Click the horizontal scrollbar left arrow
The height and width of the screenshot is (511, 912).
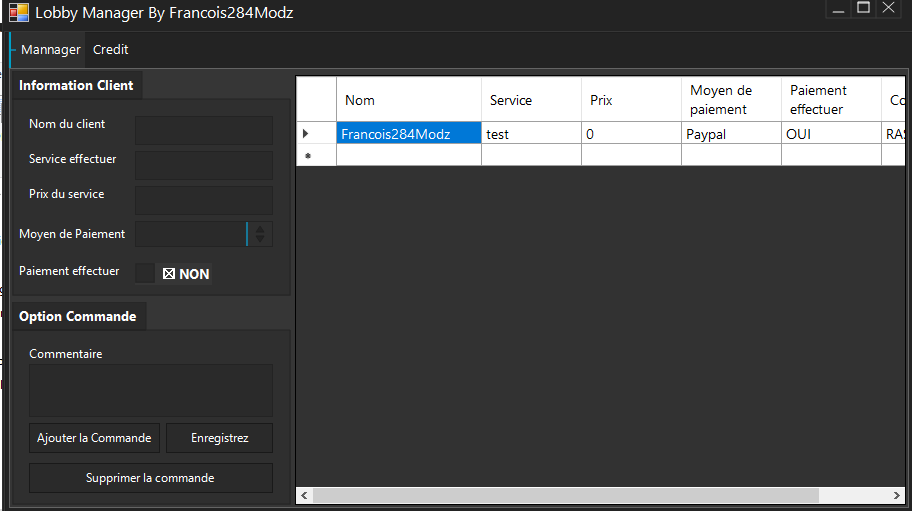(x=304, y=495)
